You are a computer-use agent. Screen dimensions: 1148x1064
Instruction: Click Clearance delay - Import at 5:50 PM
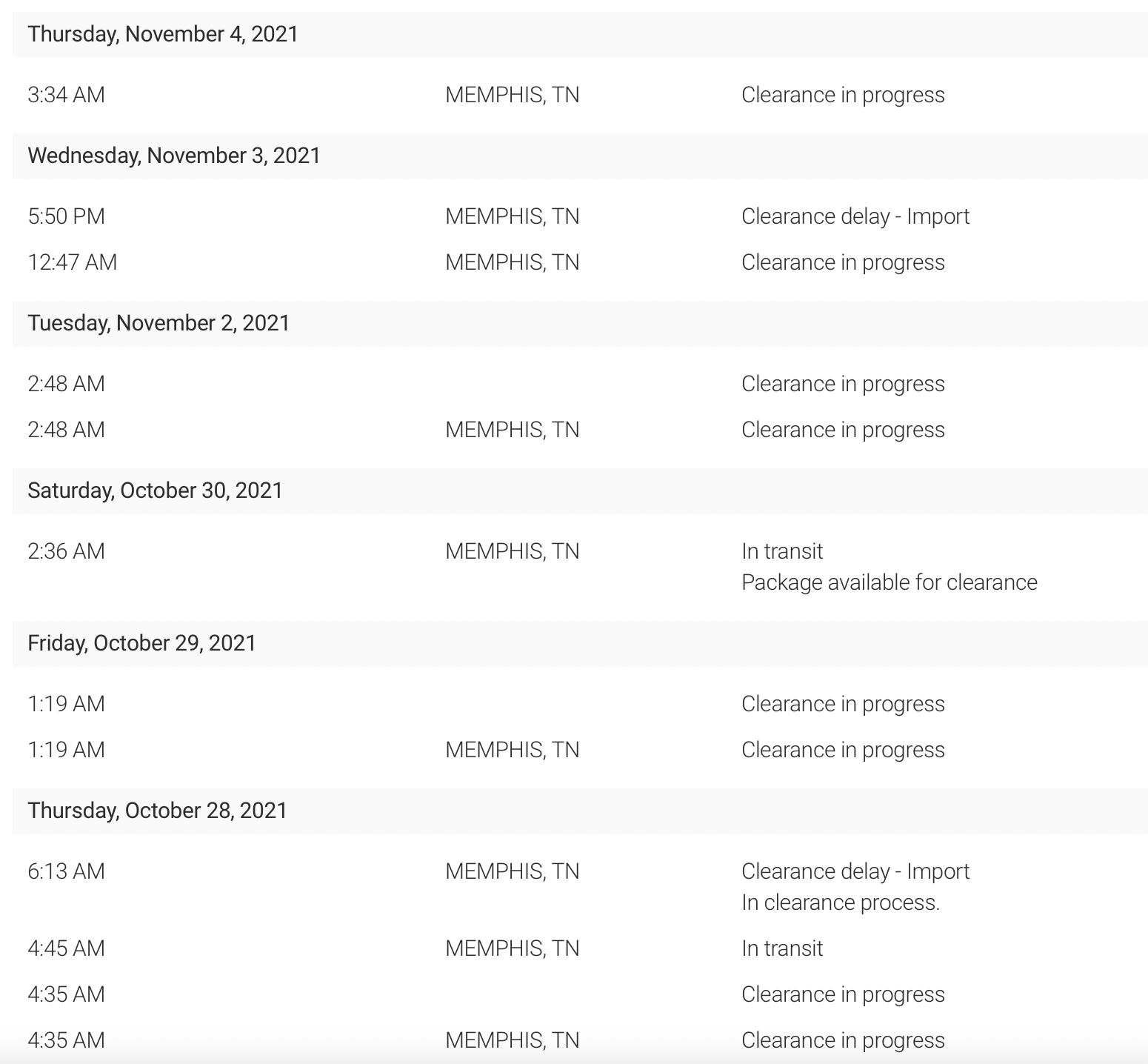855,216
